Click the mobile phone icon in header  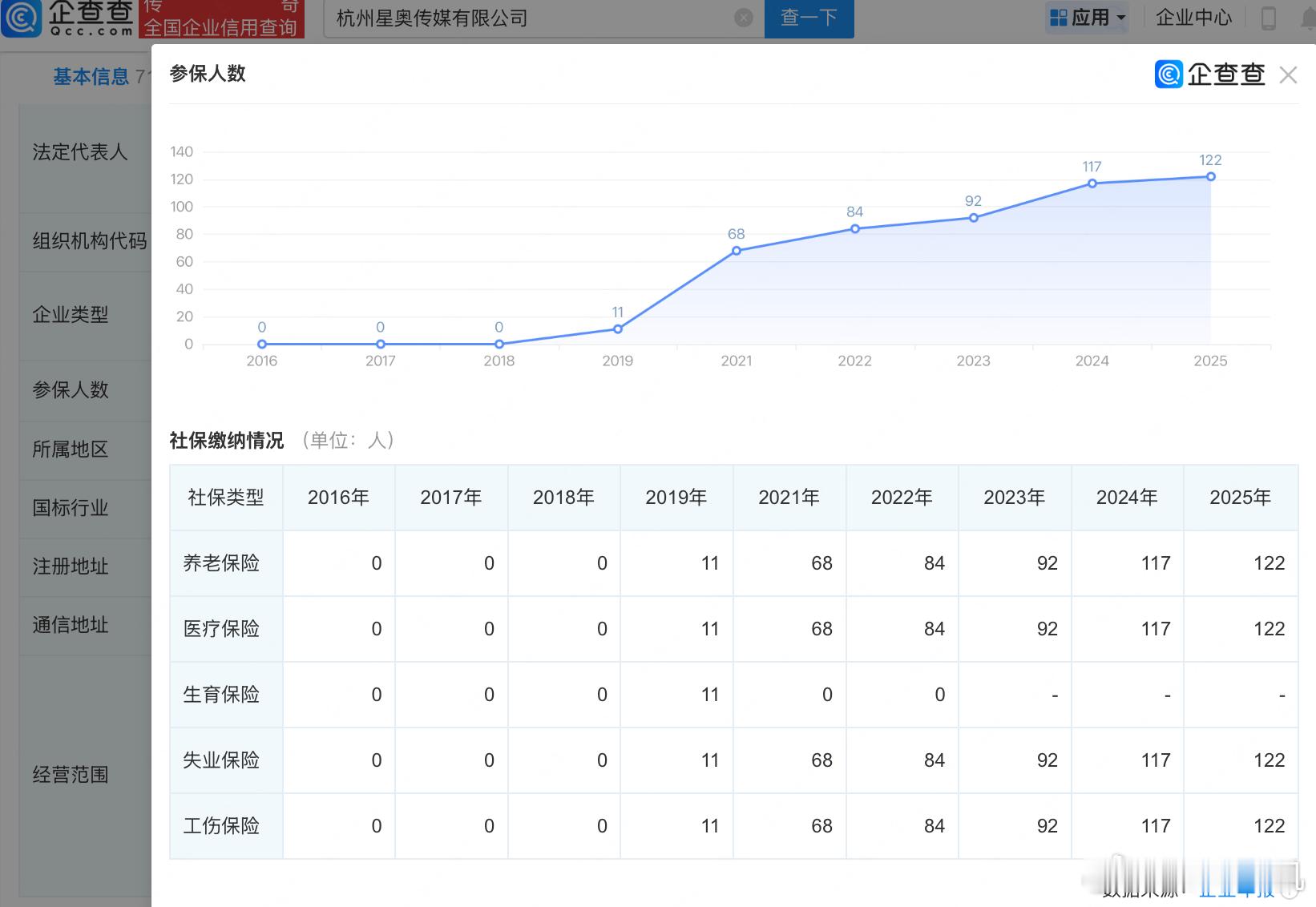[x=1269, y=18]
